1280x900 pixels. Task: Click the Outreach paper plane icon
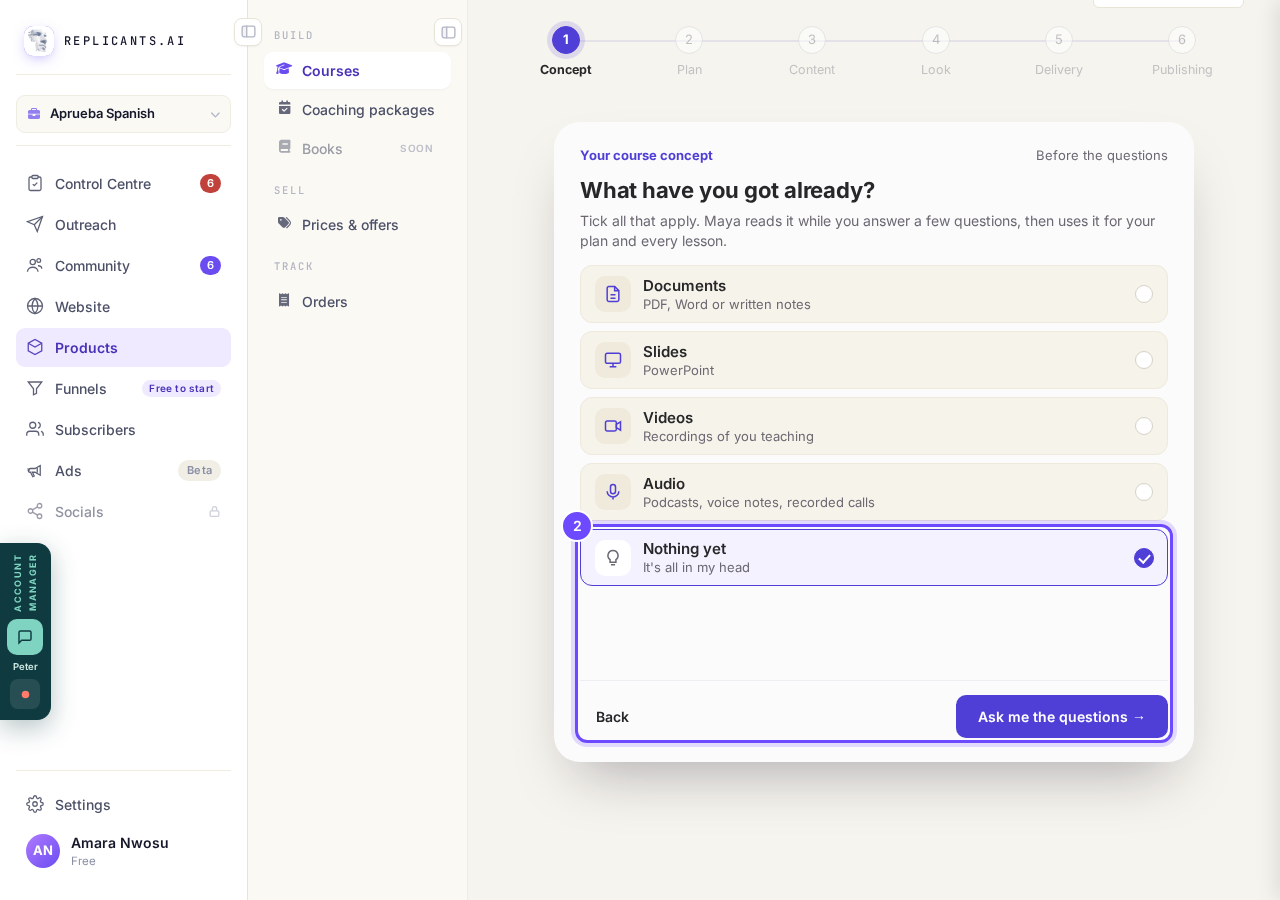35,224
